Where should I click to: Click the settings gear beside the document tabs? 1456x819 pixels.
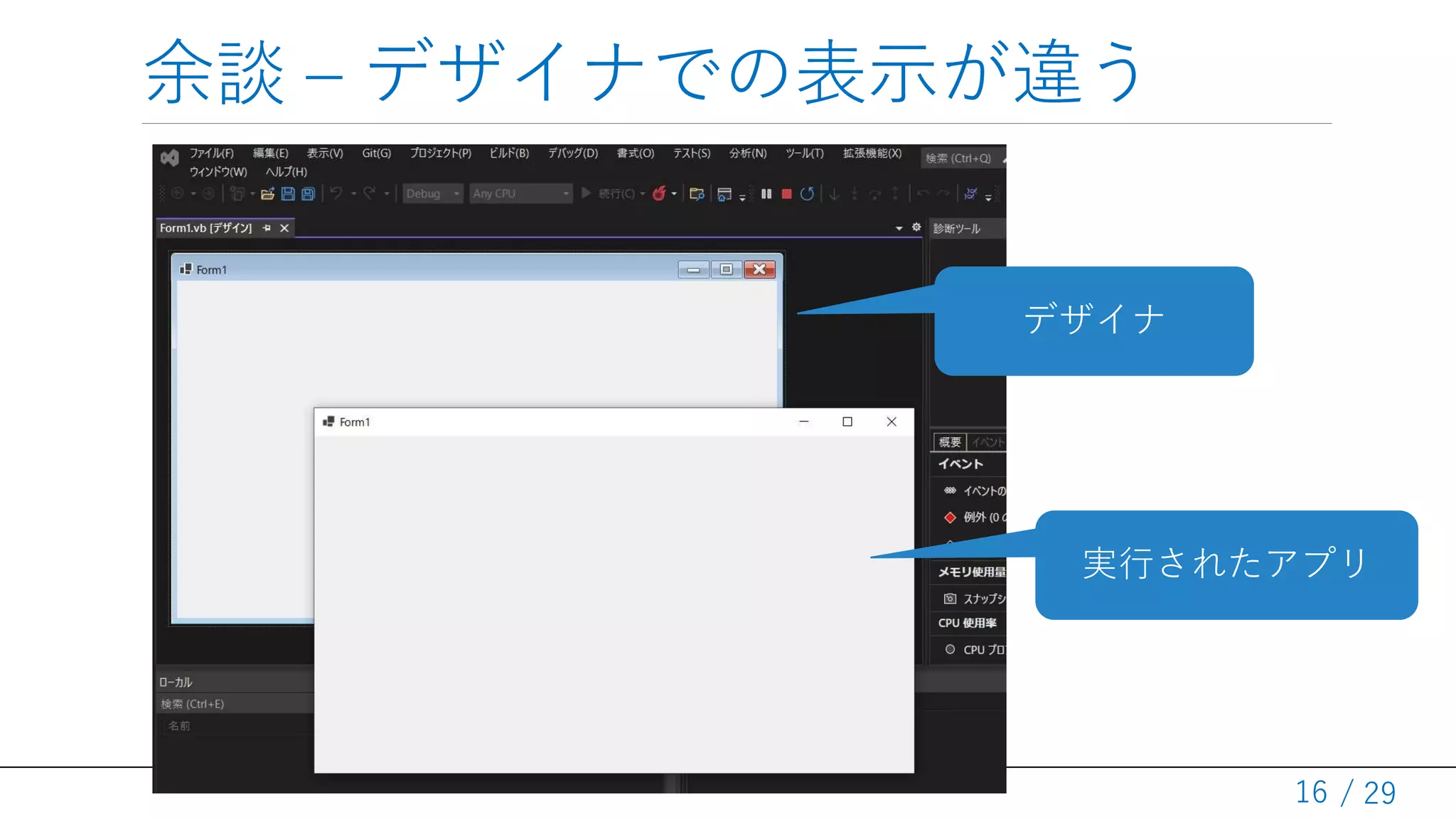click(x=916, y=227)
